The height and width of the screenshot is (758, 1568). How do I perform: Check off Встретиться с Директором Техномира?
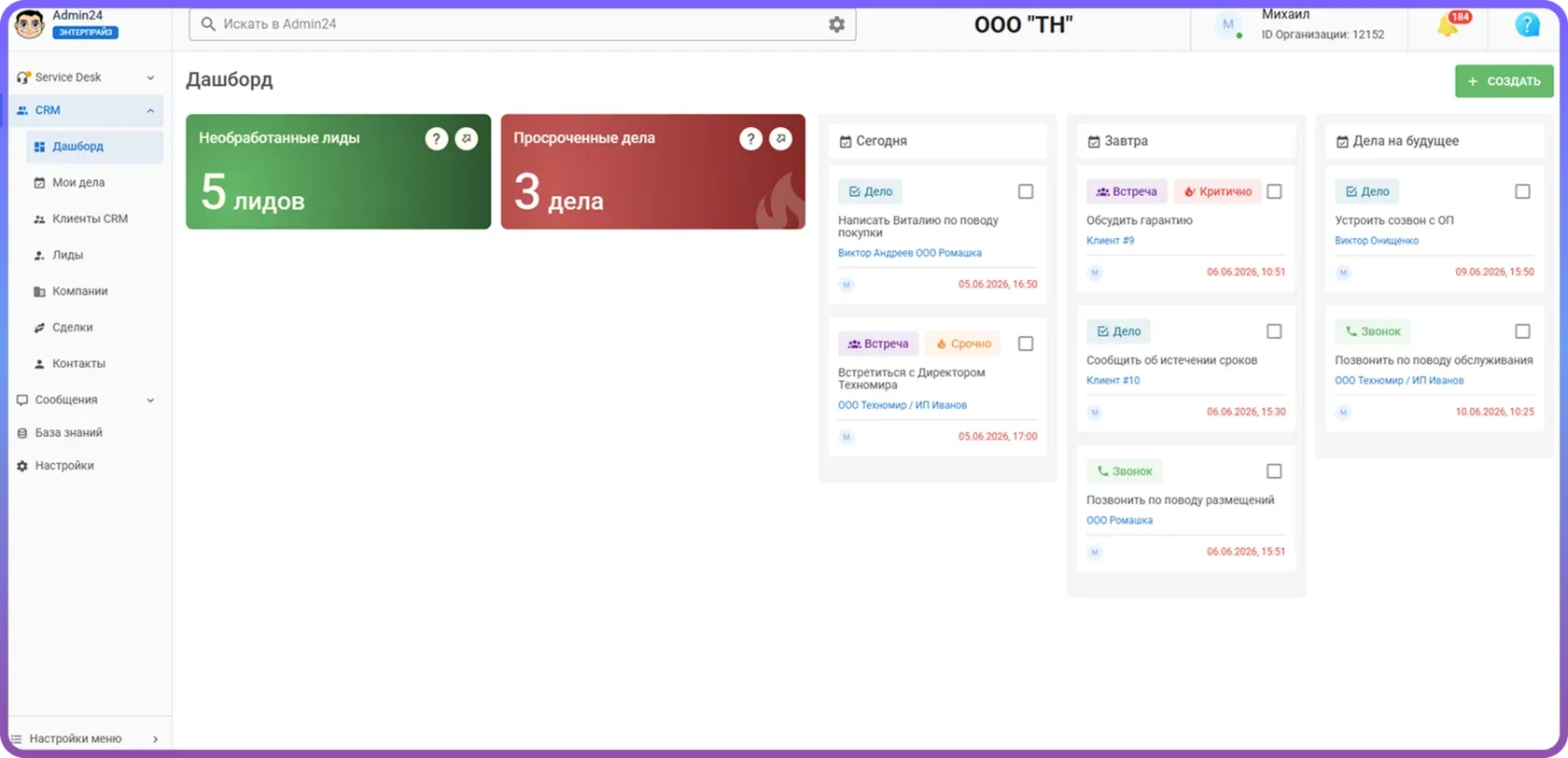(x=1026, y=344)
